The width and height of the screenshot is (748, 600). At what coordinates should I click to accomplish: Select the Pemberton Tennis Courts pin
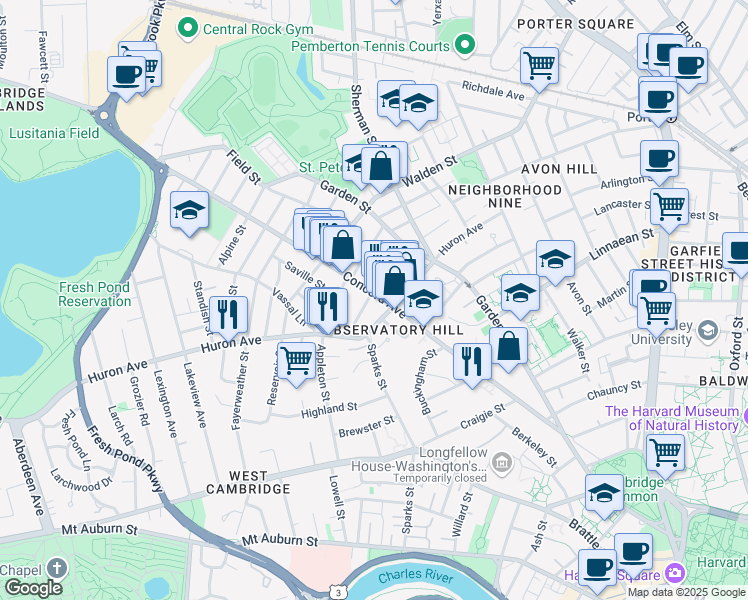(464, 46)
